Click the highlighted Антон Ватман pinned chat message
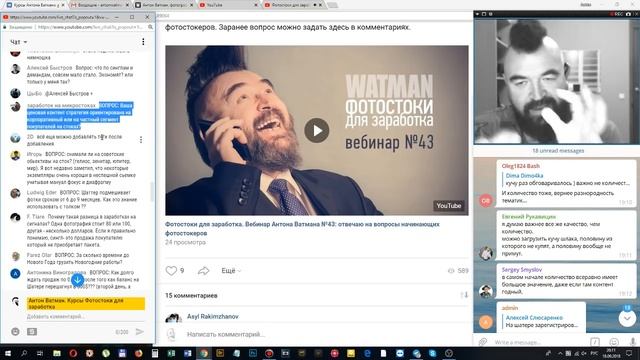 (x=86, y=303)
